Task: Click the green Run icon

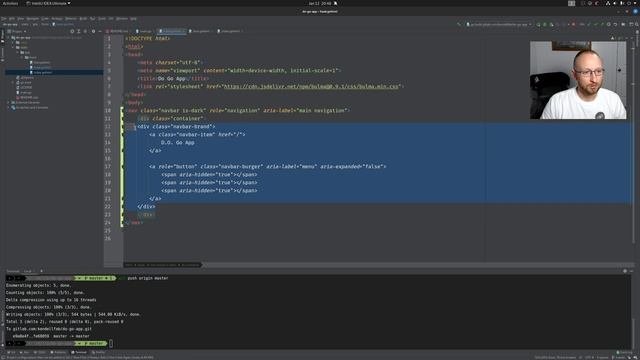Action: pyautogui.click(x=538, y=24)
